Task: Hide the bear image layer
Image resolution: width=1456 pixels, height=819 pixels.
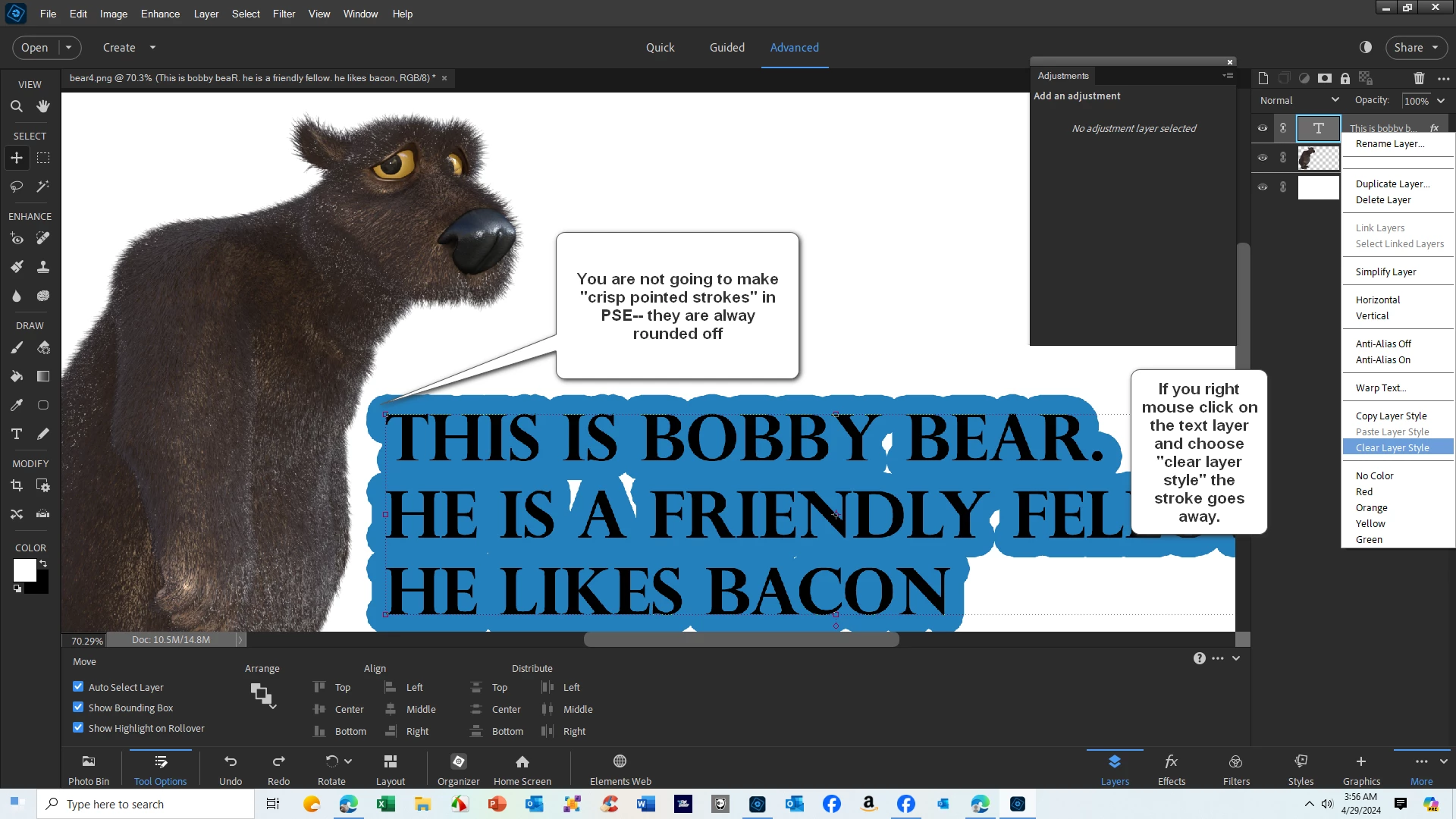Action: 1263,158
